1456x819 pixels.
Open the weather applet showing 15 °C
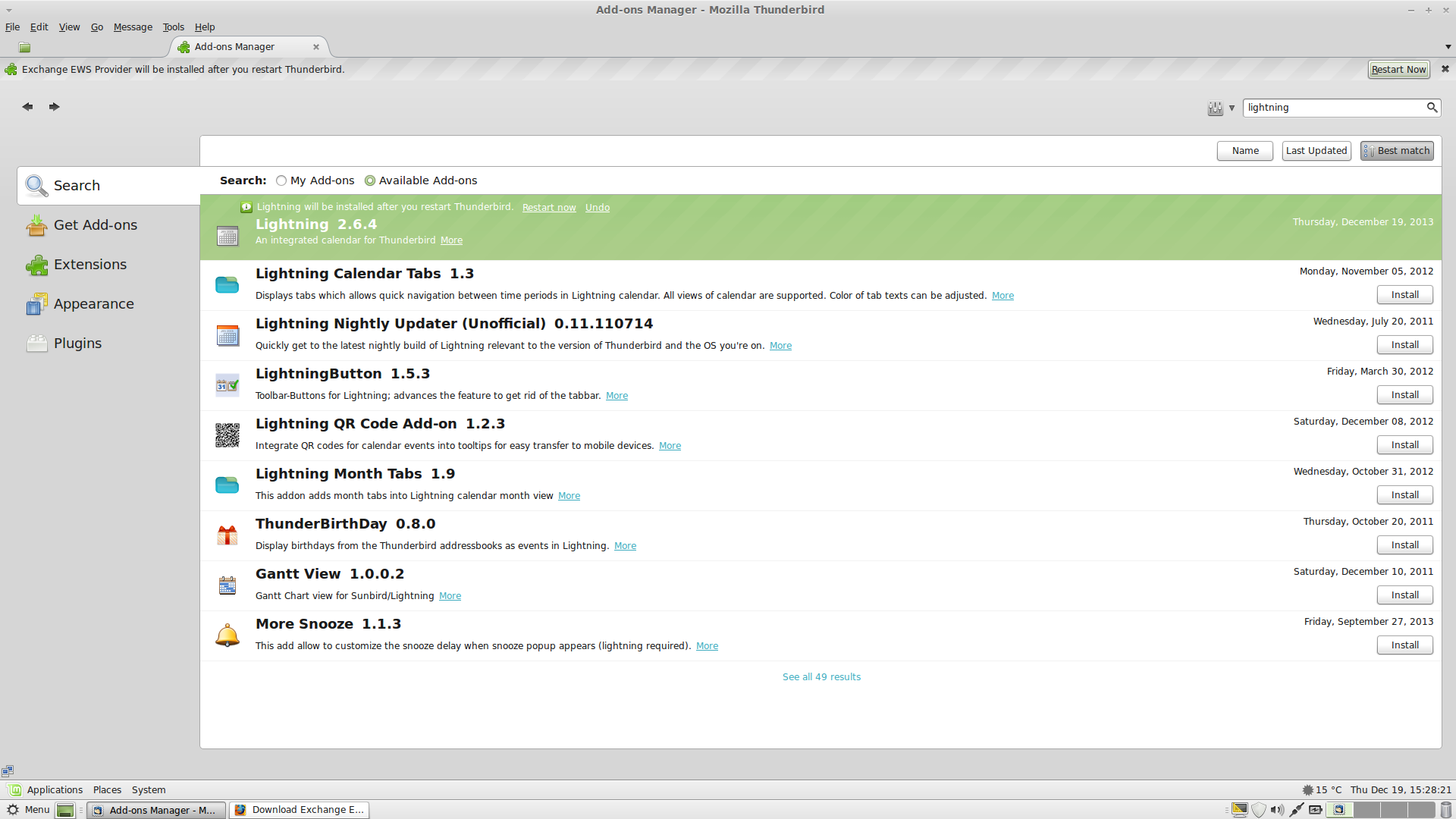(x=1322, y=790)
